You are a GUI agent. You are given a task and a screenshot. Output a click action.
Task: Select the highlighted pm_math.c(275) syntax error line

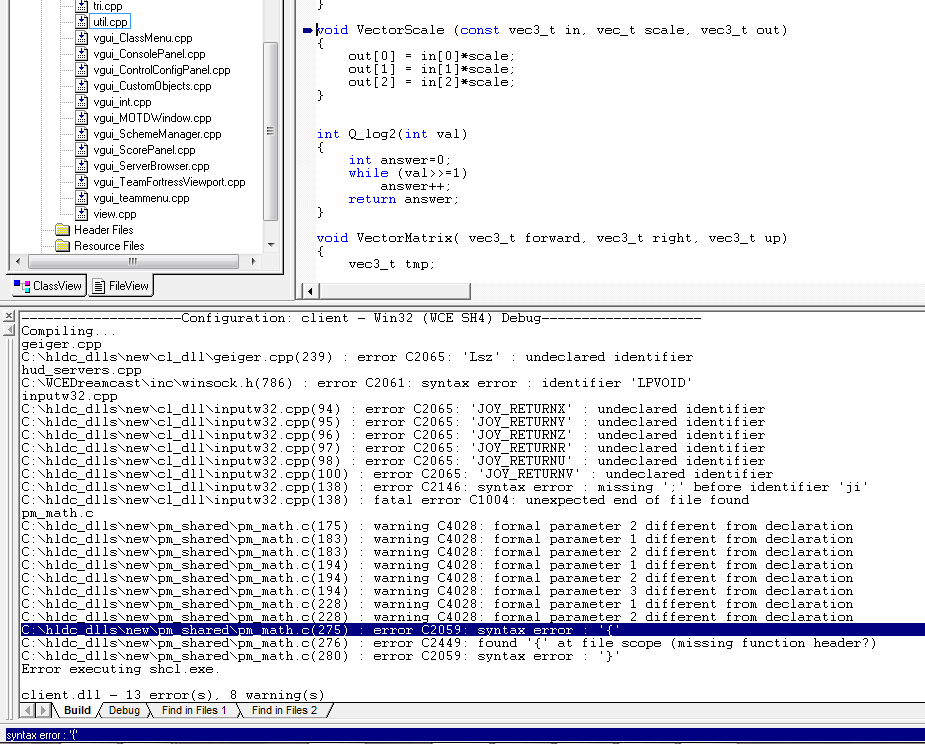click(473, 630)
